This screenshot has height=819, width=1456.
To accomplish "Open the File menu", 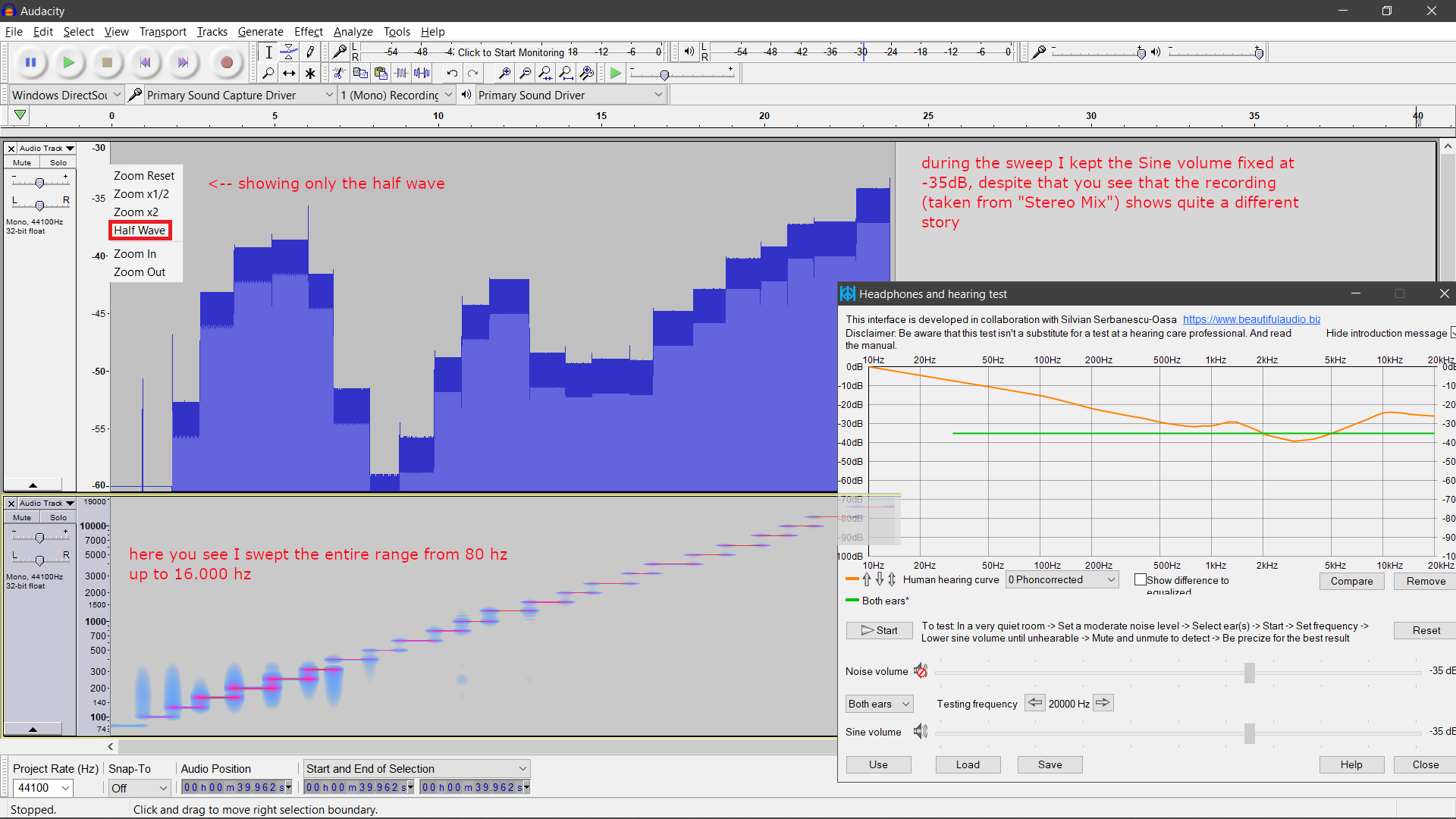I will coord(14,31).
